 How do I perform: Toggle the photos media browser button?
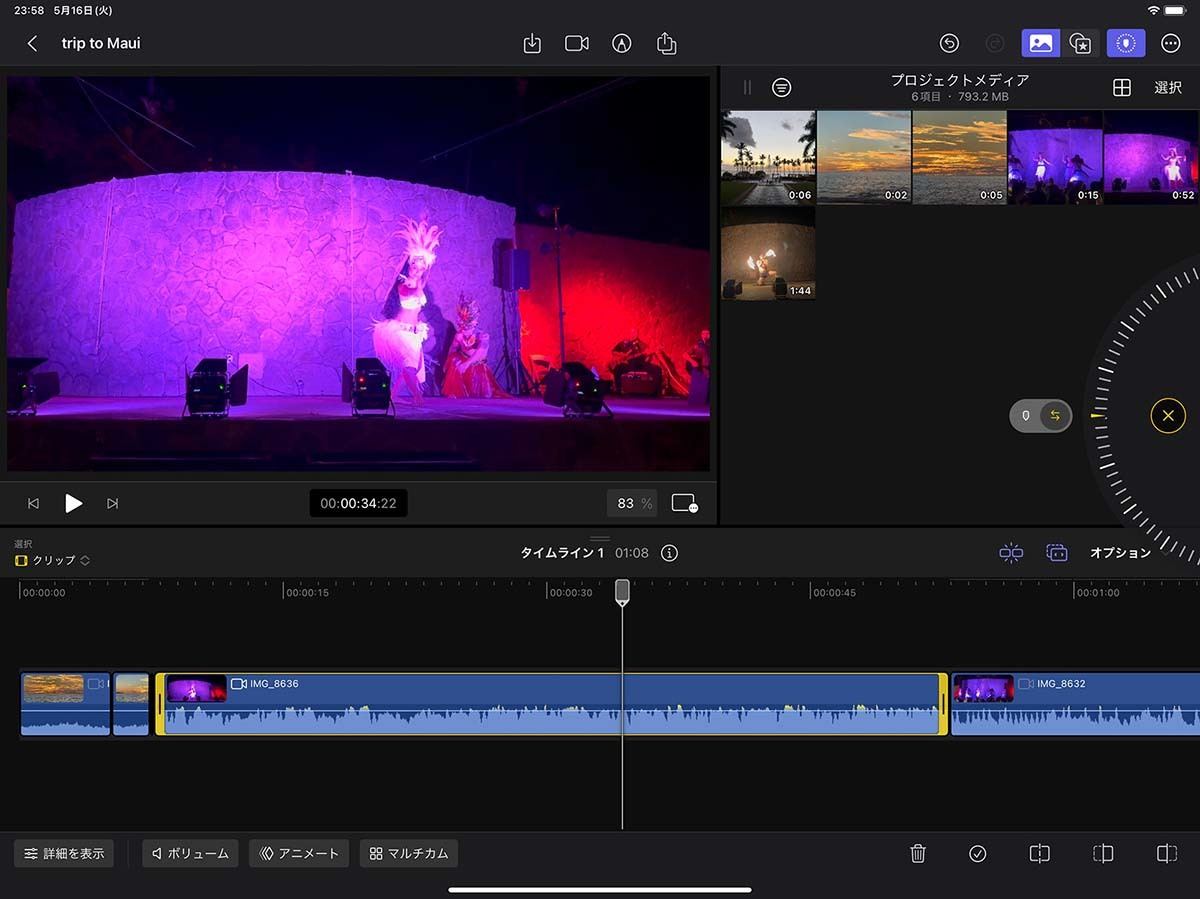[x=1040, y=43]
